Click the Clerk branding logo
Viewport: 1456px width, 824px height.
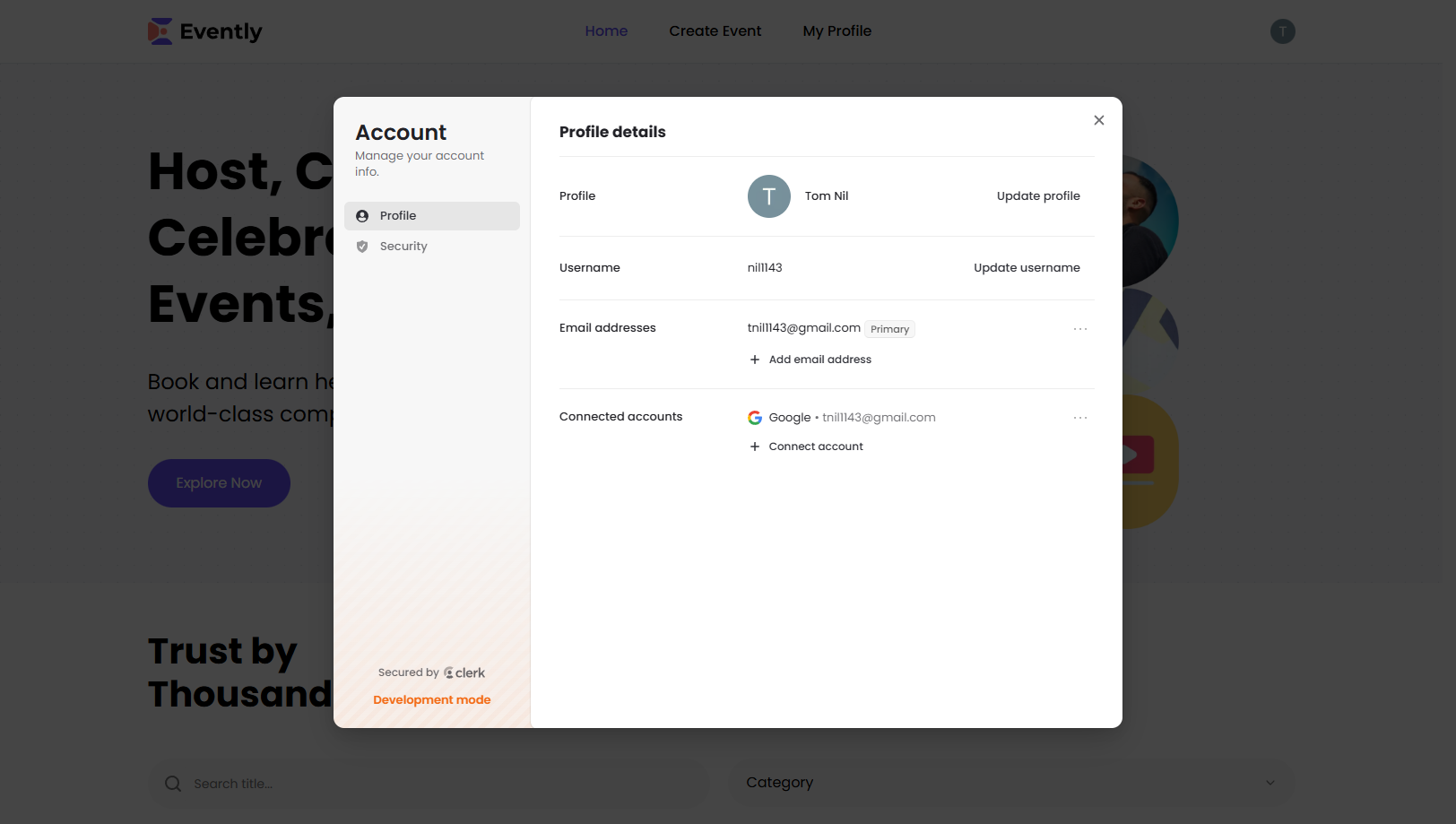pyautogui.click(x=464, y=672)
